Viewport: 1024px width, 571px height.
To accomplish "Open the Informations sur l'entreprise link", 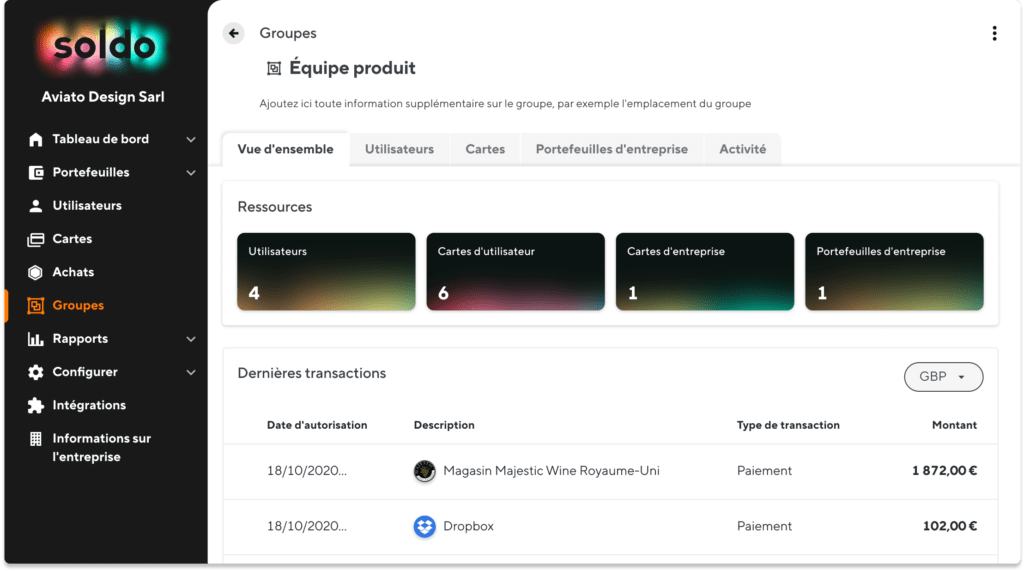I will pyautogui.click(x=101, y=448).
